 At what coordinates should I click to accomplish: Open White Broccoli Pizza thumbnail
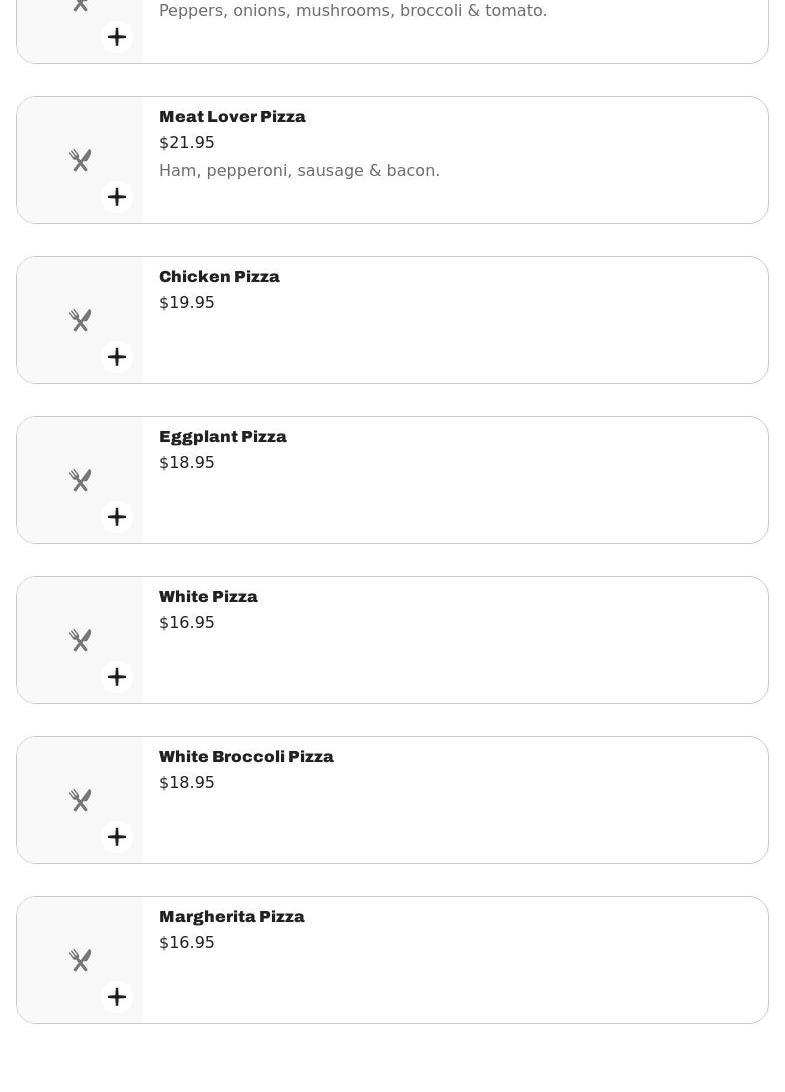(80, 800)
